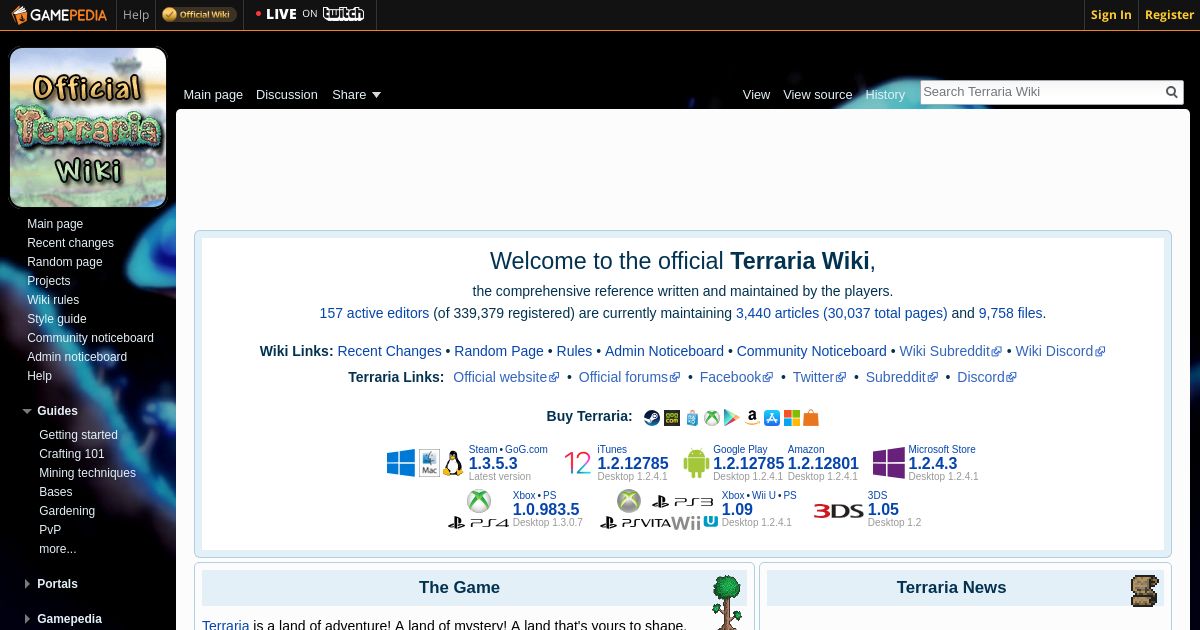Click the Sign In link

pos(1111,14)
